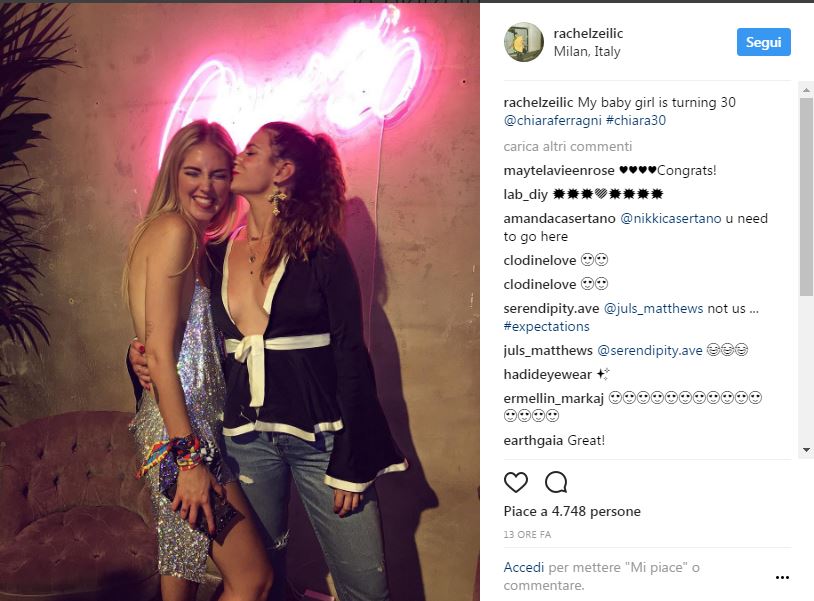Open the @chiaraferragni mention link
The height and width of the screenshot is (601, 814).
tap(552, 120)
